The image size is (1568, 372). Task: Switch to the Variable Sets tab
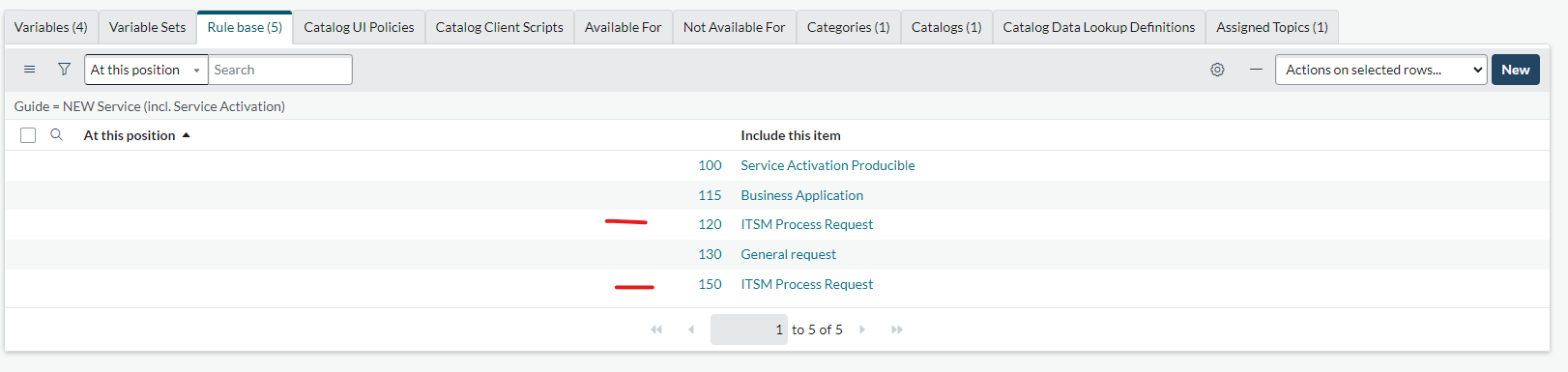click(147, 27)
